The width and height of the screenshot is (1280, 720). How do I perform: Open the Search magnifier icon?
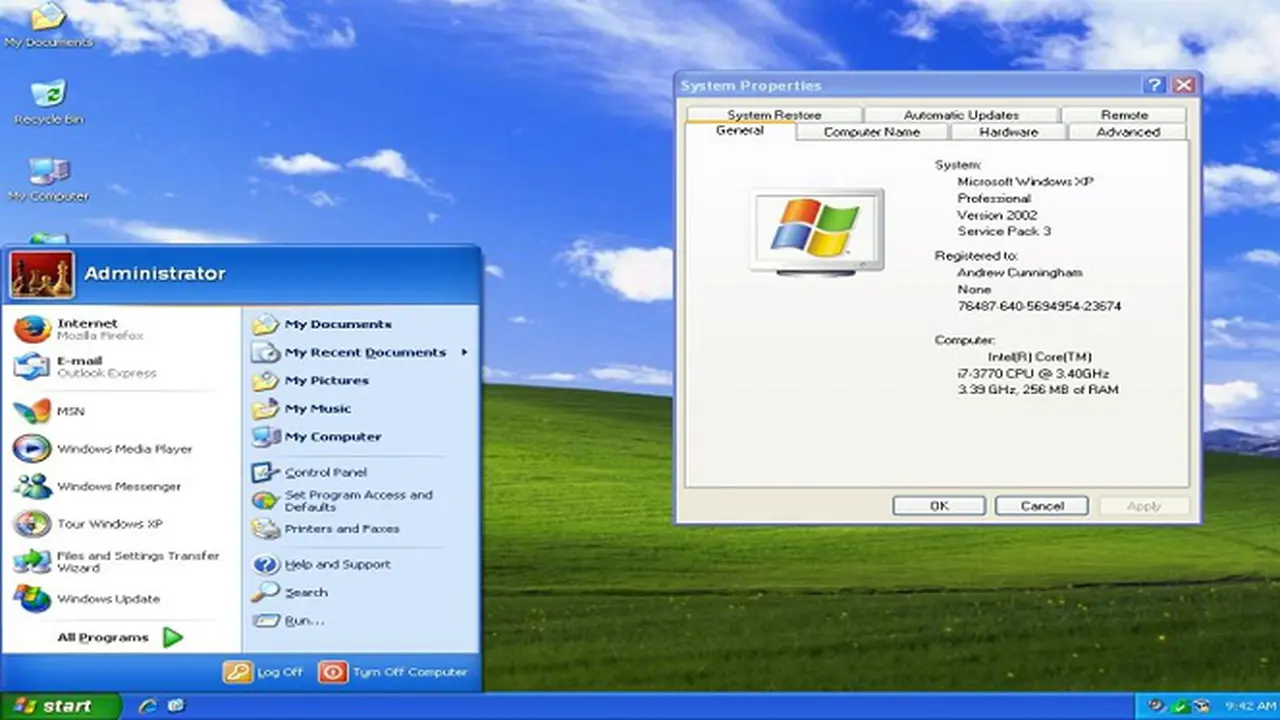click(x=265, y=592)
